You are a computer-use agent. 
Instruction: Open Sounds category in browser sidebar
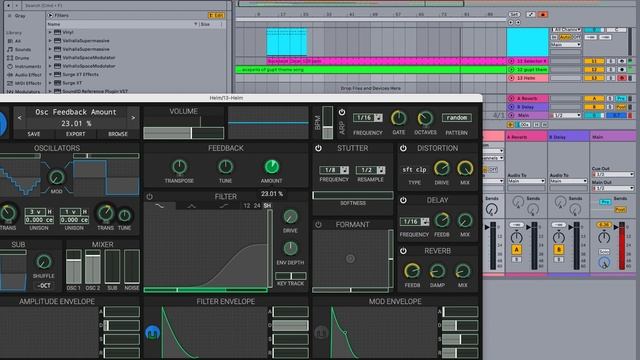(19, 49)
